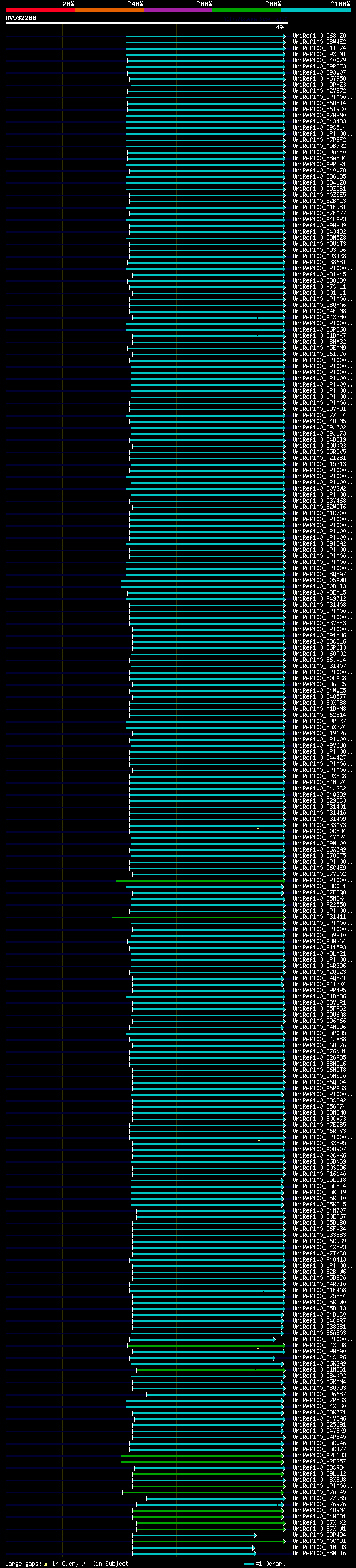356x1568 pixels.
Task: Click the UniRef100_B7XHX2 label
Action: [319, 1522]
